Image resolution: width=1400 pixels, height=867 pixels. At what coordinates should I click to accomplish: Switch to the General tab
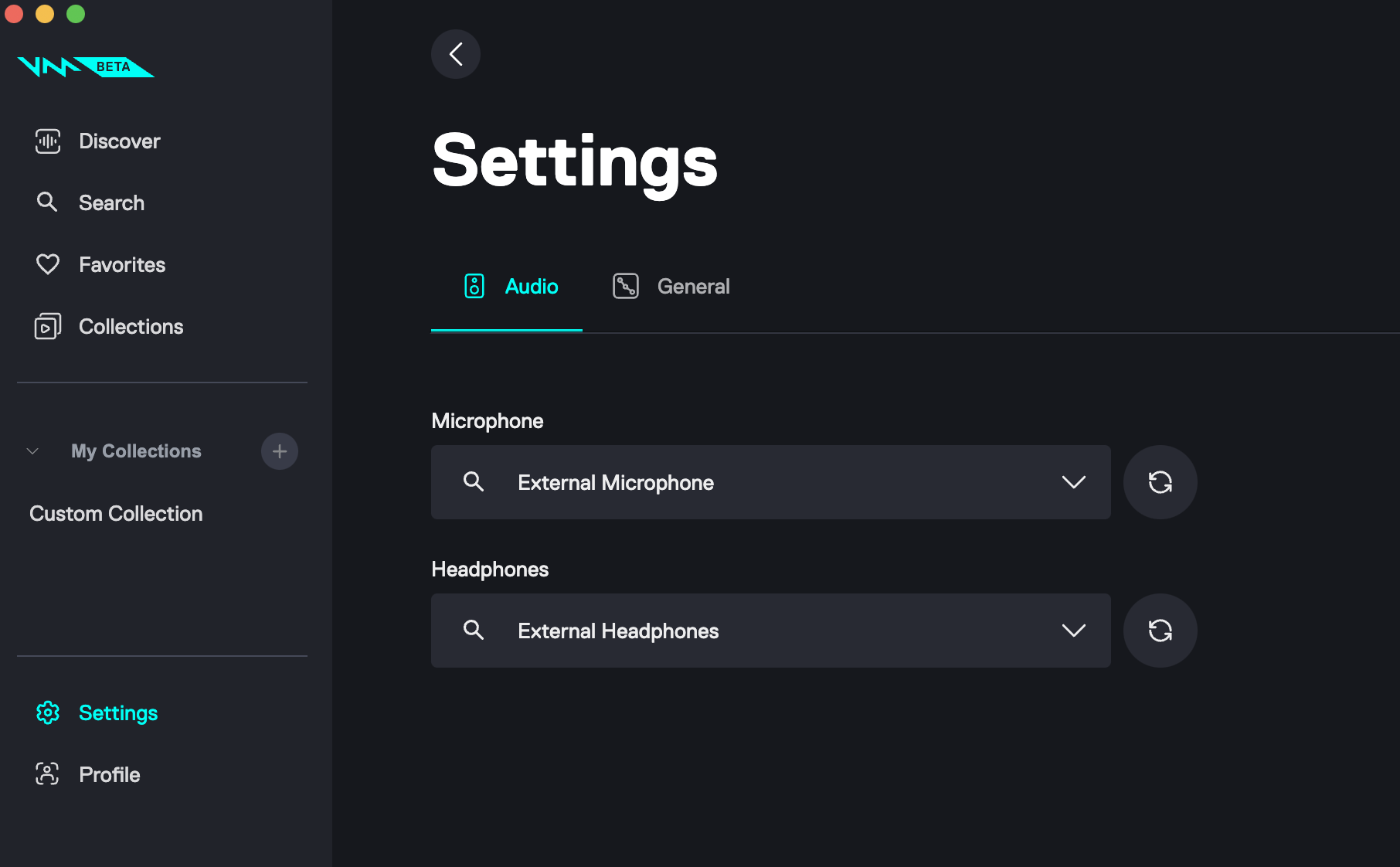pos(671,287)
